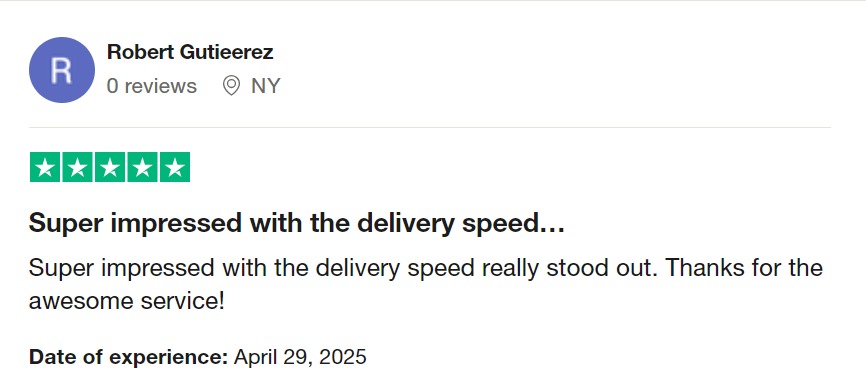Click the "0 reviews" count

click(152, 86)
